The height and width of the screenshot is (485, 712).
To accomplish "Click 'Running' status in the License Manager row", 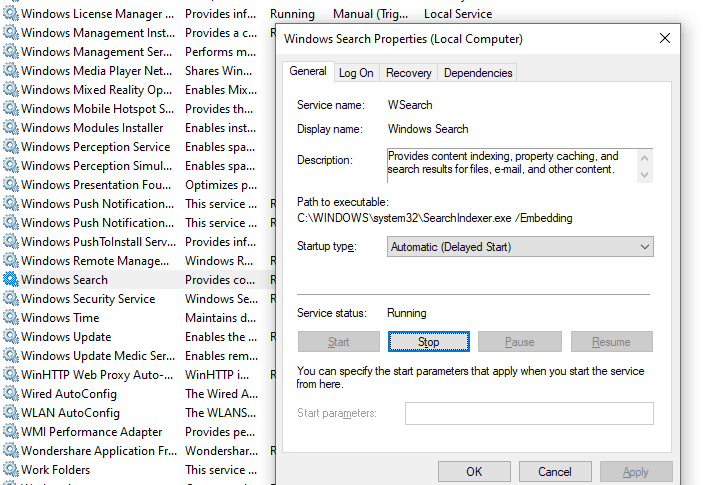I will coord(292,14).
